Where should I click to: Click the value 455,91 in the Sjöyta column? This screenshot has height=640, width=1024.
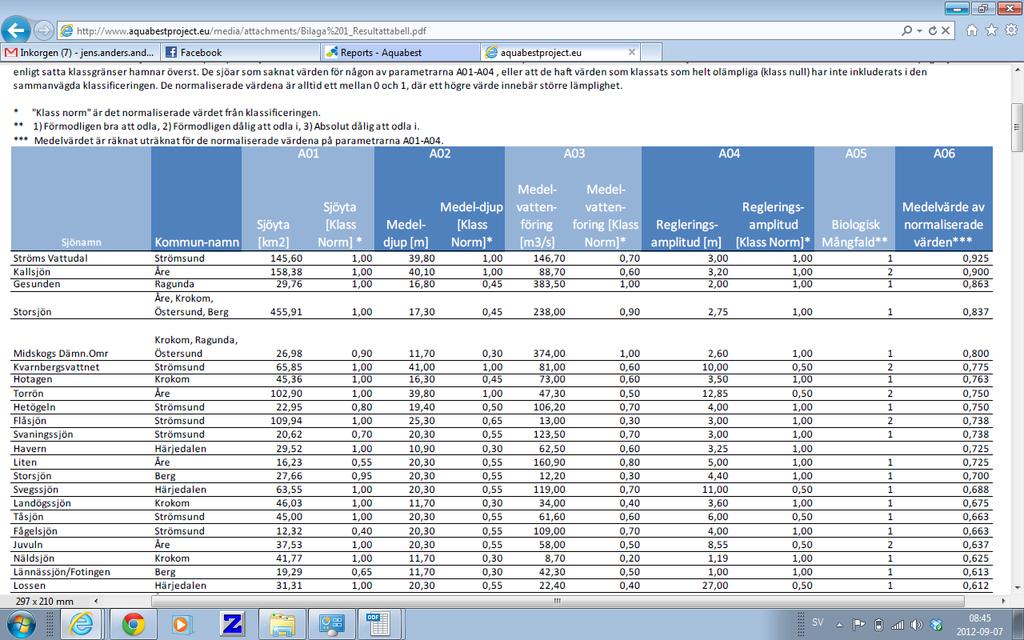coord(286,312)
